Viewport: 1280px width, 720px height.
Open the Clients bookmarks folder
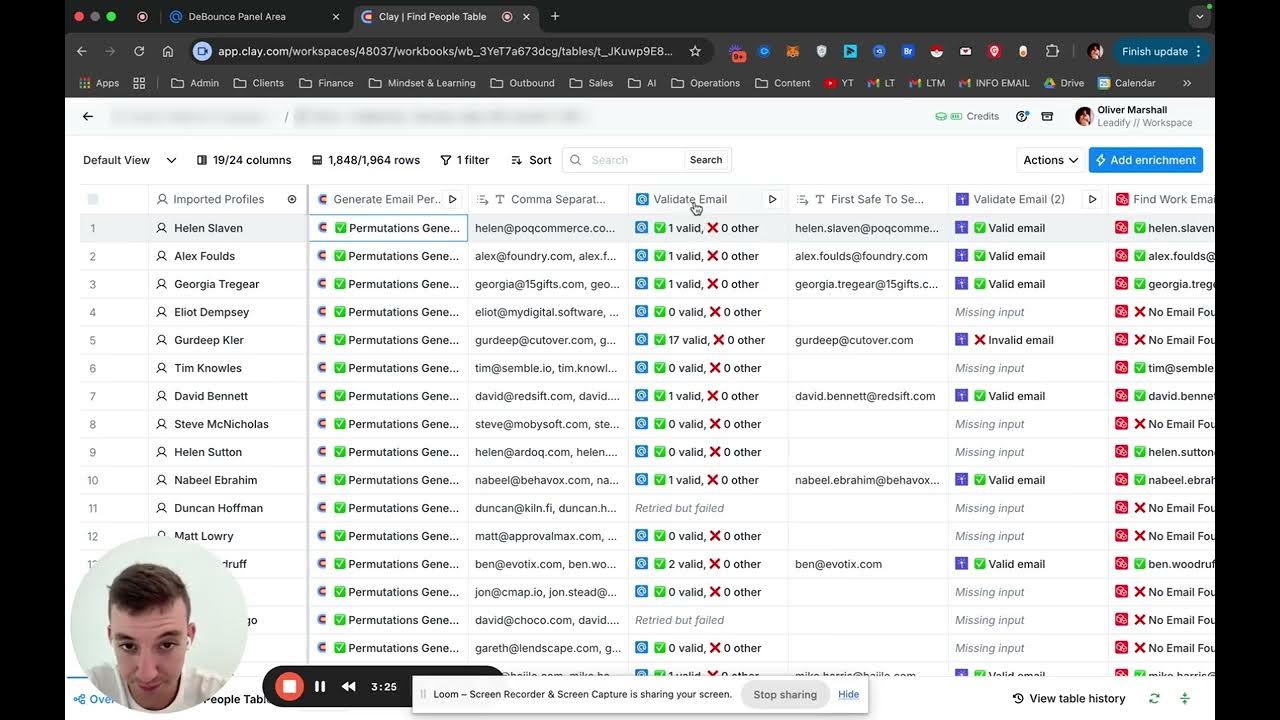(x=258, y=83)
